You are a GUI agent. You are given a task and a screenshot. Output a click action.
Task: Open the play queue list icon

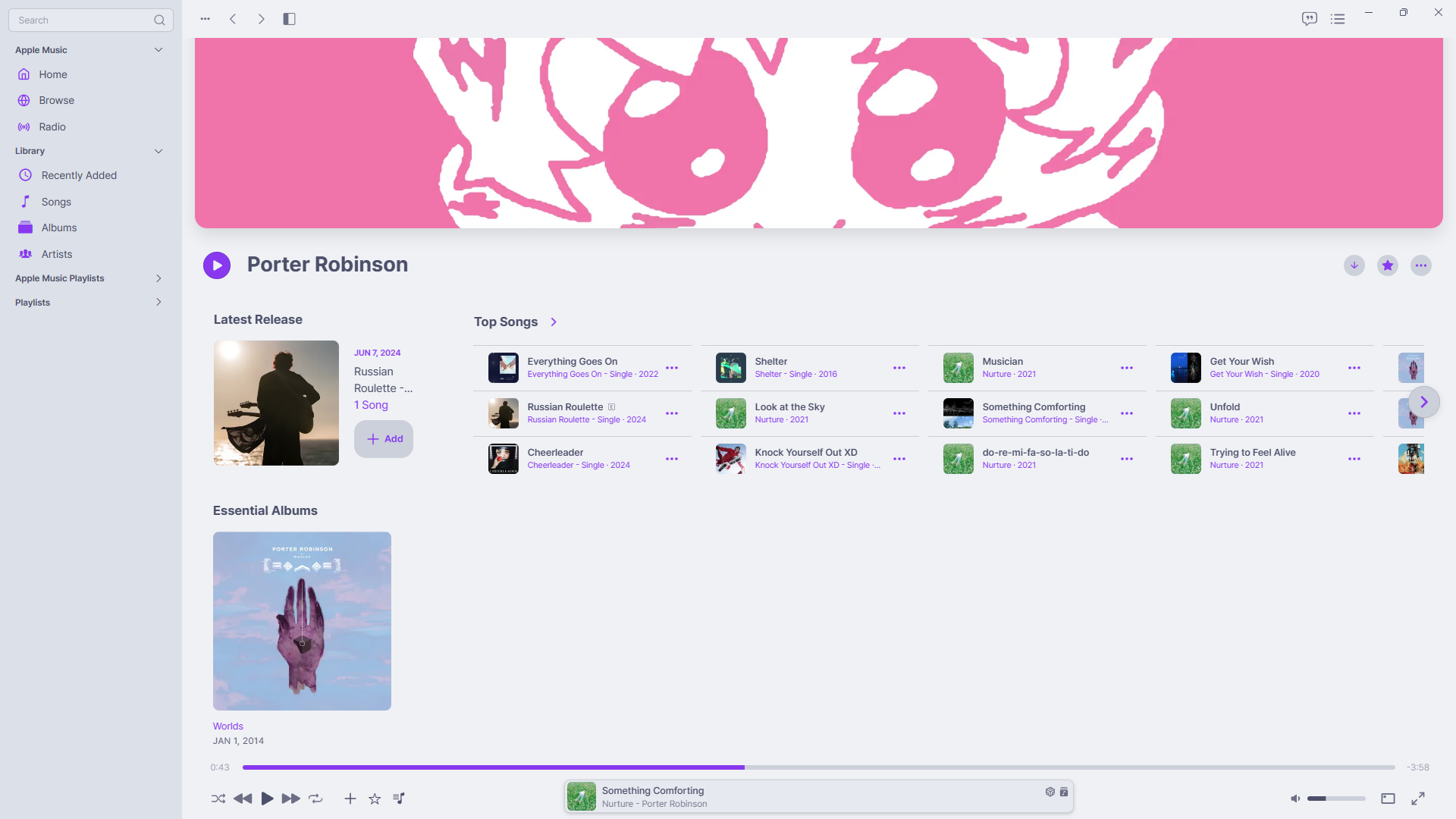tap(1338, 19)
